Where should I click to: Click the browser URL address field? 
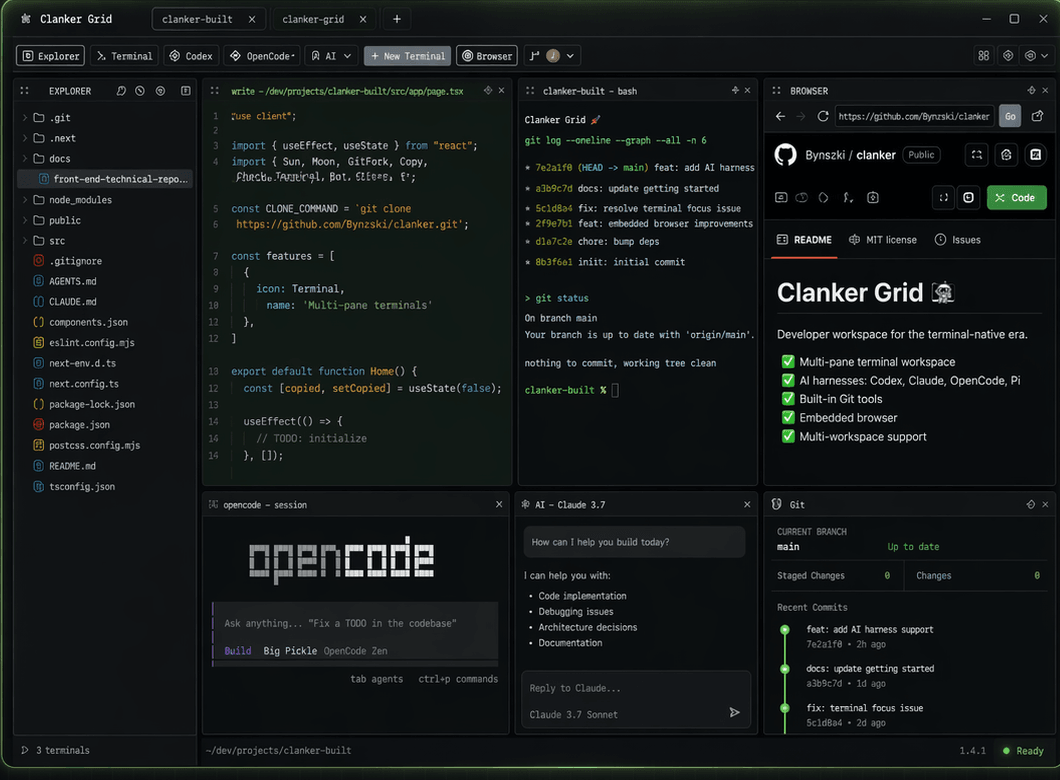point(915,116)
